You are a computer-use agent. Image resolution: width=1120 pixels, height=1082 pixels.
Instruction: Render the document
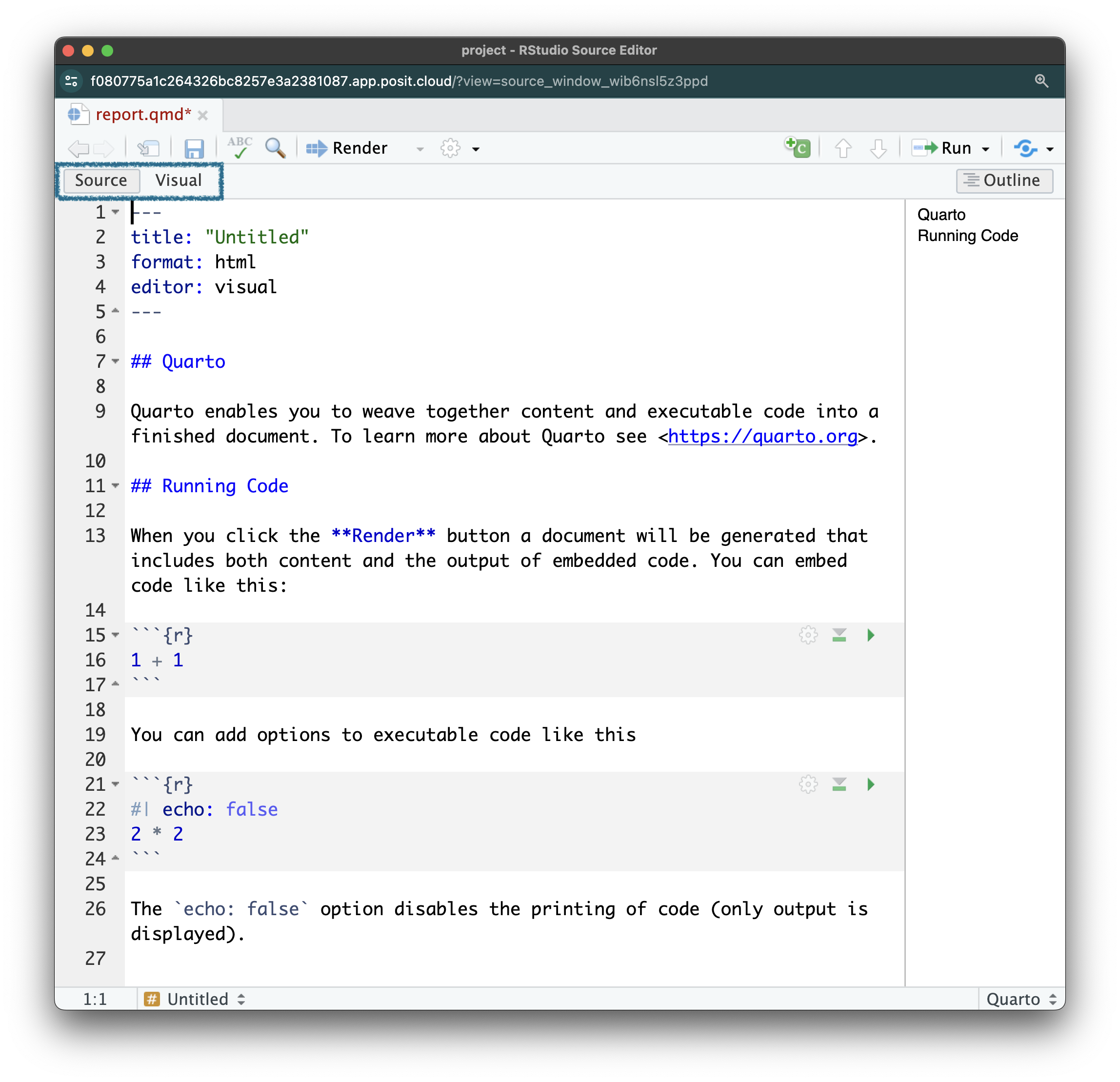point(347,149)
